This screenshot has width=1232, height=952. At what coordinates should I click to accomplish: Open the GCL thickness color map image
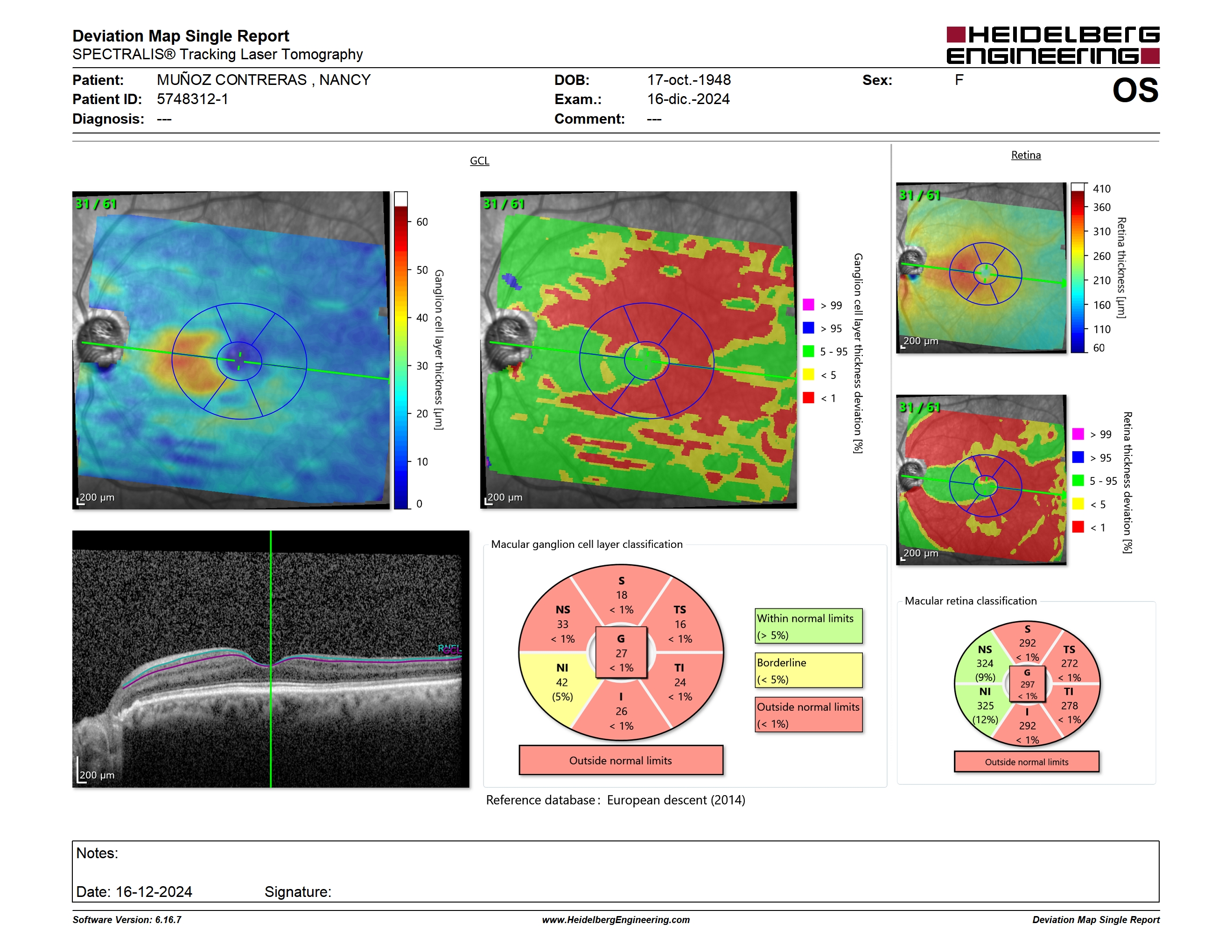click(x=231, y=350)
